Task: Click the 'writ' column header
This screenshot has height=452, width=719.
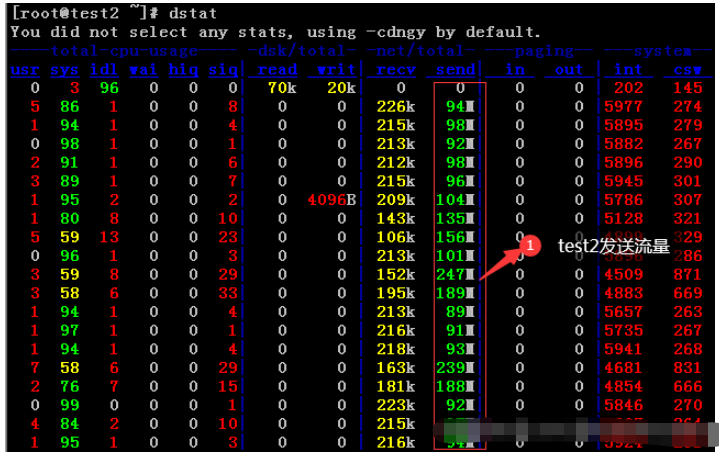Action: coord(336,70)
